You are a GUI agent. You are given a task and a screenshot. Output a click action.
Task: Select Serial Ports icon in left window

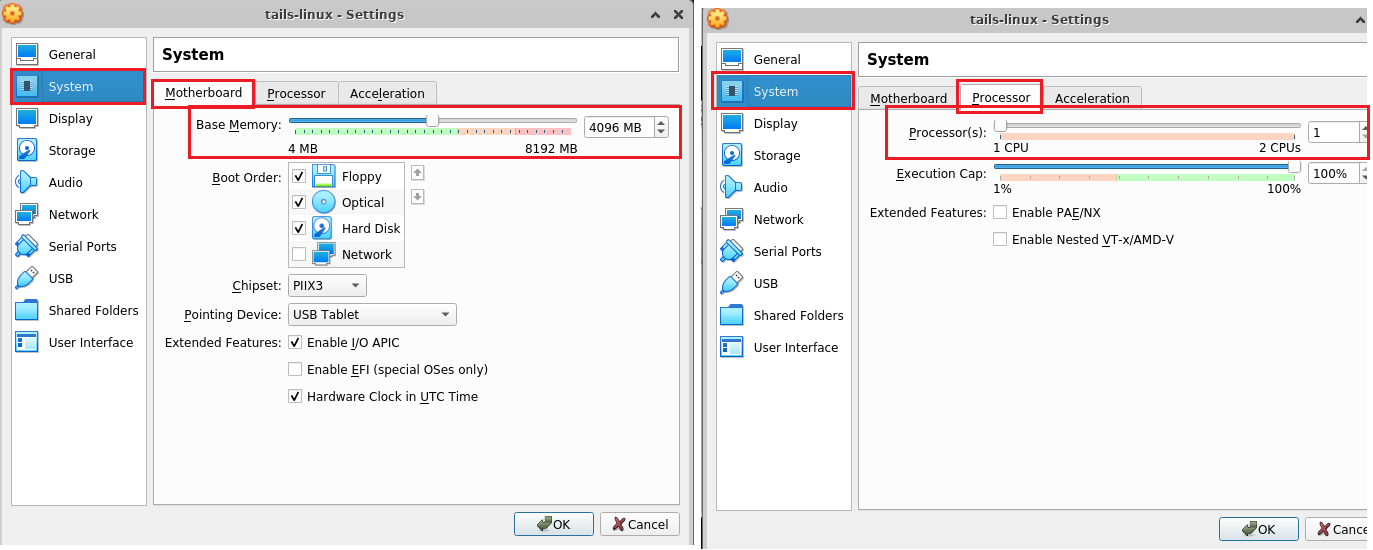click(x=28, y=246)
